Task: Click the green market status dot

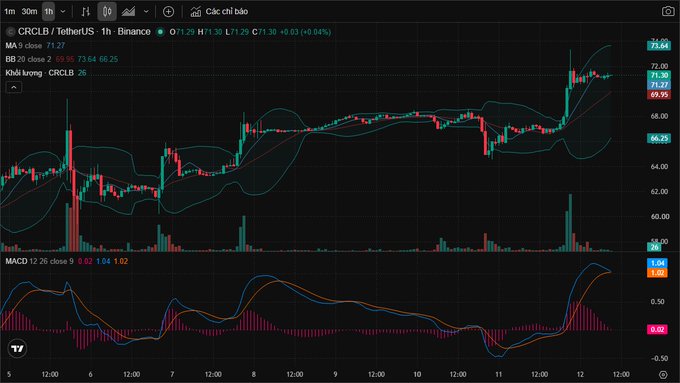Action: tap(160, 32)
